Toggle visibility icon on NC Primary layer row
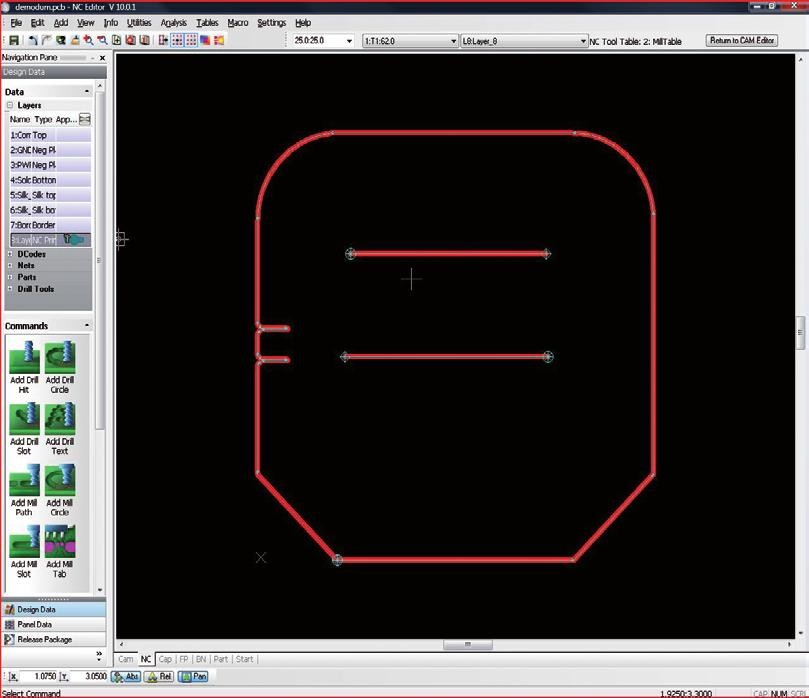The image size is (809, 698). [74, 240]
